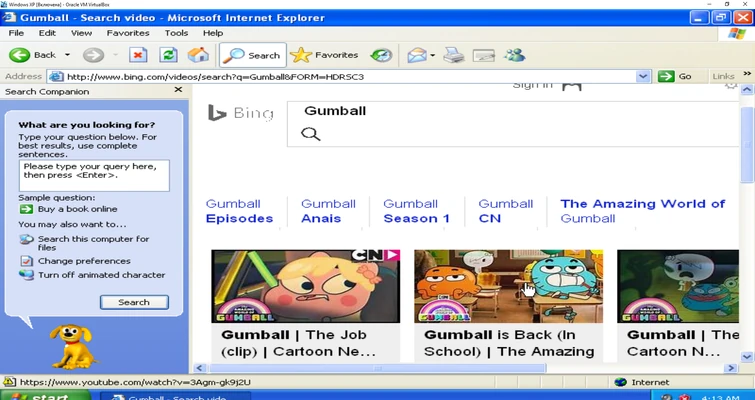Click Gumball is Back (In School) title
Screen dimensions: 755x400
point(509,343)
